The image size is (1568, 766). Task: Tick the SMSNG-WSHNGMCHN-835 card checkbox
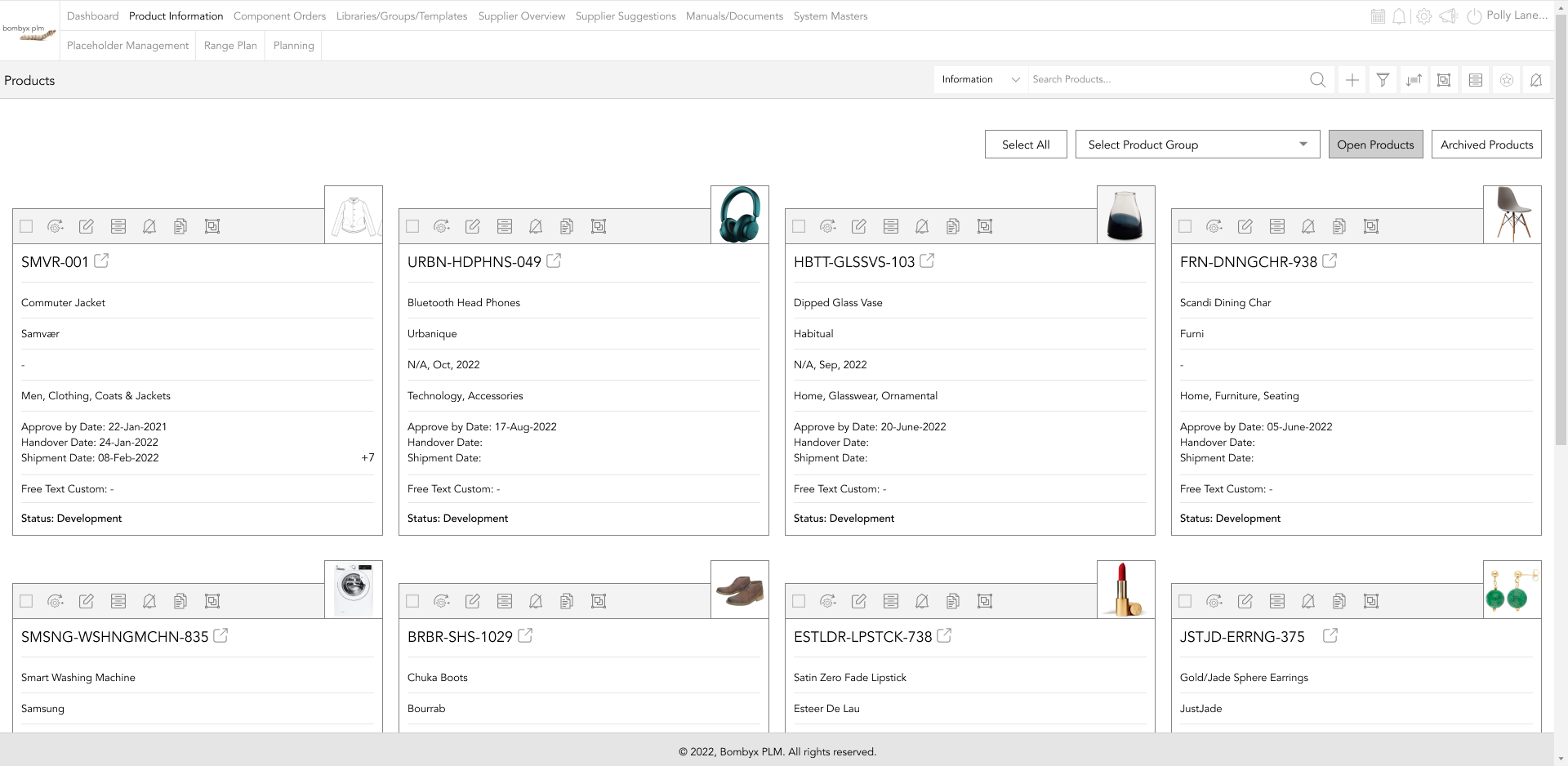click(x=26, y=601)
